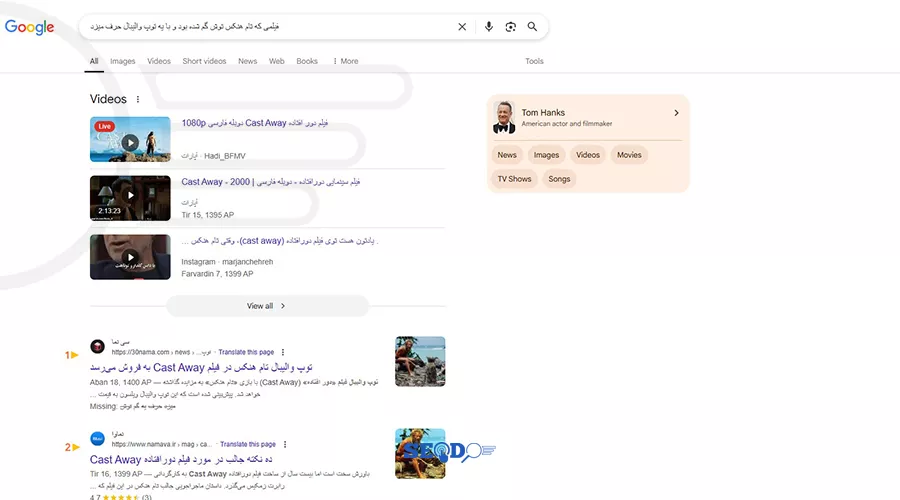
Task: Expand Tom Hanks knowledge panel chevron
Action: coord(676,113)
